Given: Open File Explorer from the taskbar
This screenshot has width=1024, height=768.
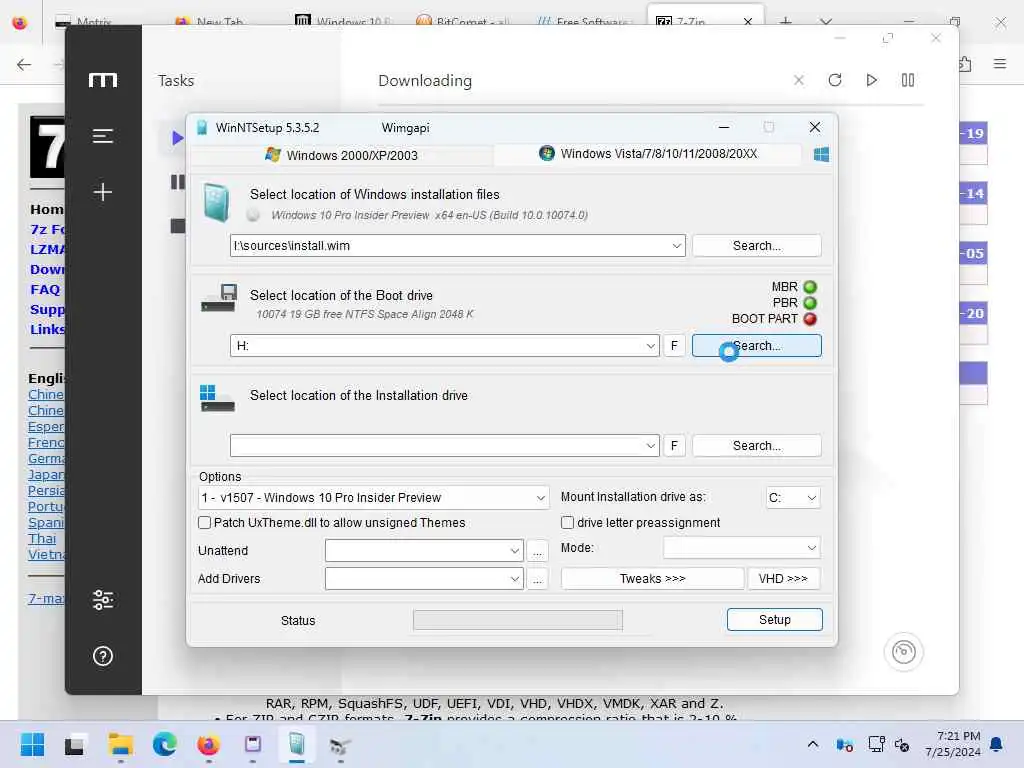Looking at the screenshot, I should 120,744.
